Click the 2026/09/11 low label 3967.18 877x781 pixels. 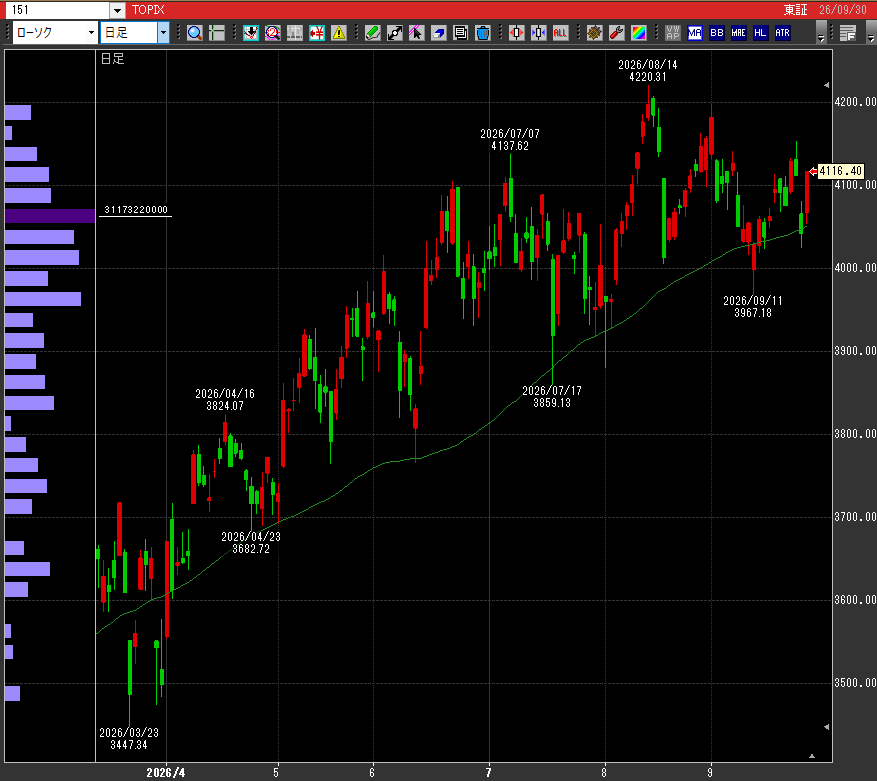pos(753,307)
